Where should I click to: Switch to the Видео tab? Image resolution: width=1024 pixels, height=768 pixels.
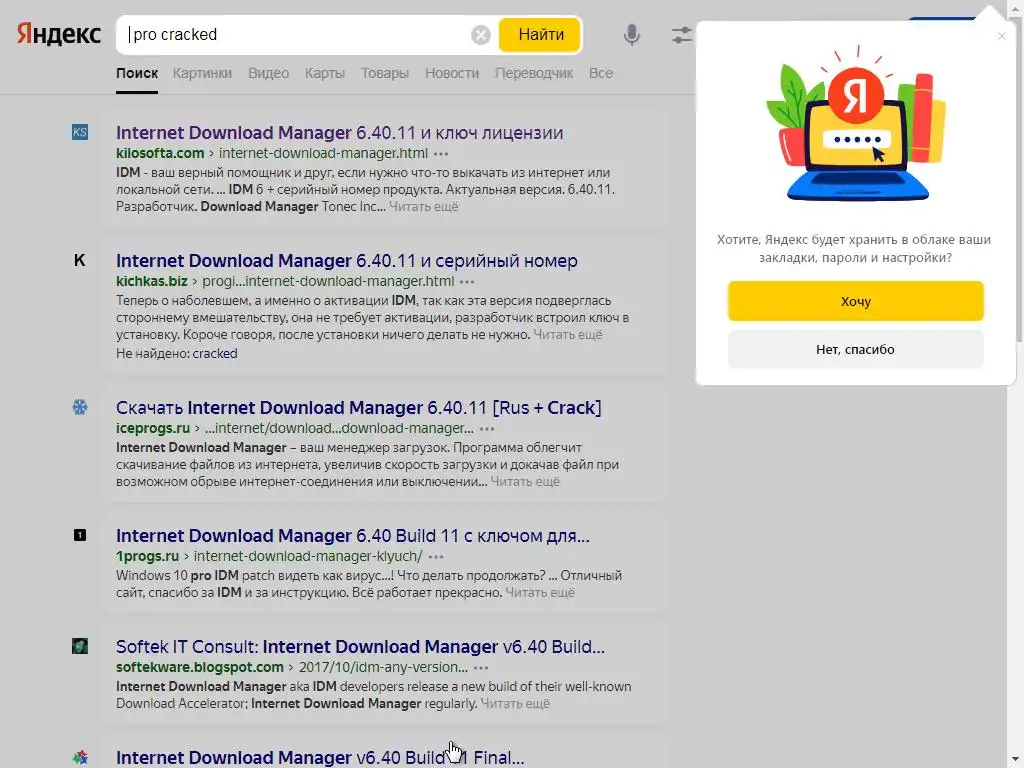click(268, 73)
